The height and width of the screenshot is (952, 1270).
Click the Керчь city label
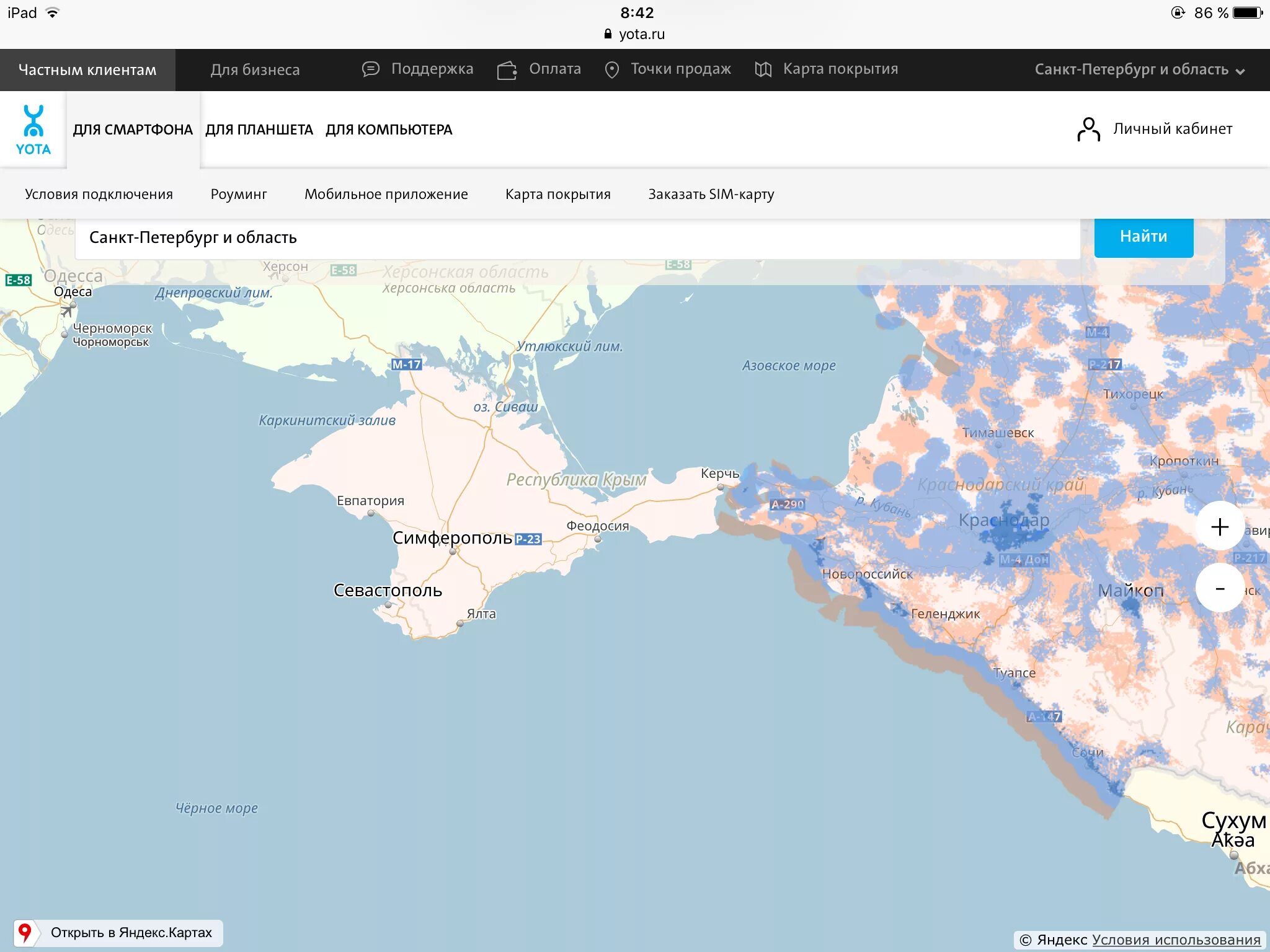pos(720,474)
